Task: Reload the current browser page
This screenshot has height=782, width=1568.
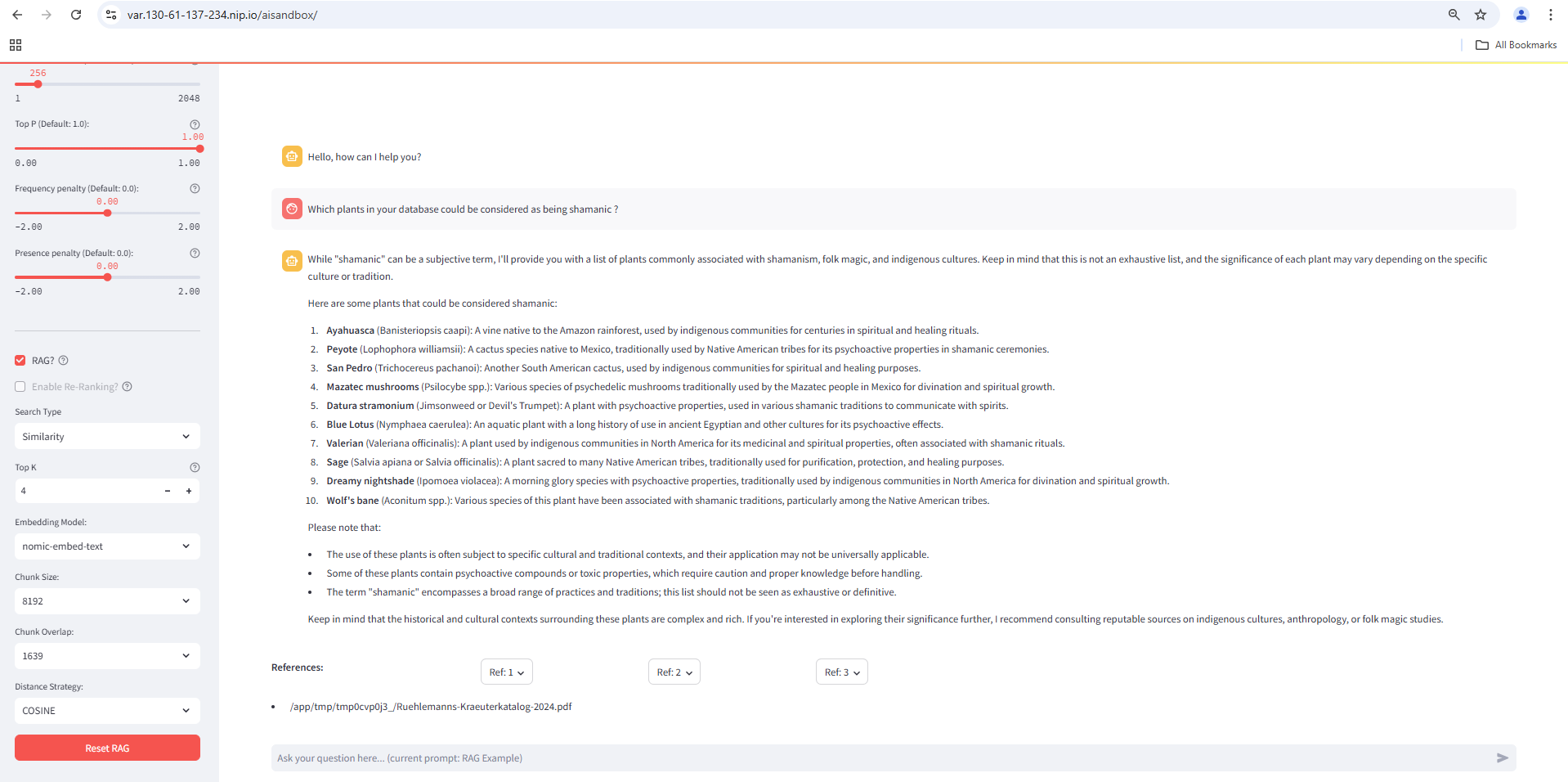Action: (76, 15)
